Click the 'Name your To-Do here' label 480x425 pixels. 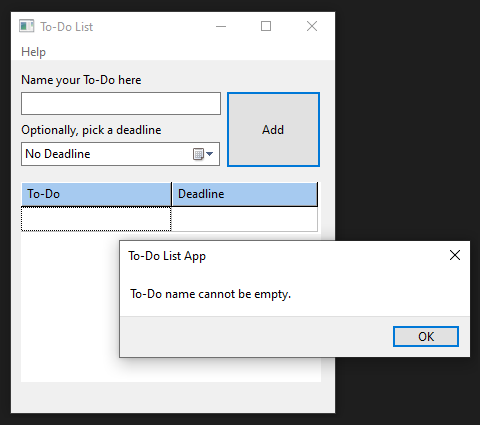point(81,80)
